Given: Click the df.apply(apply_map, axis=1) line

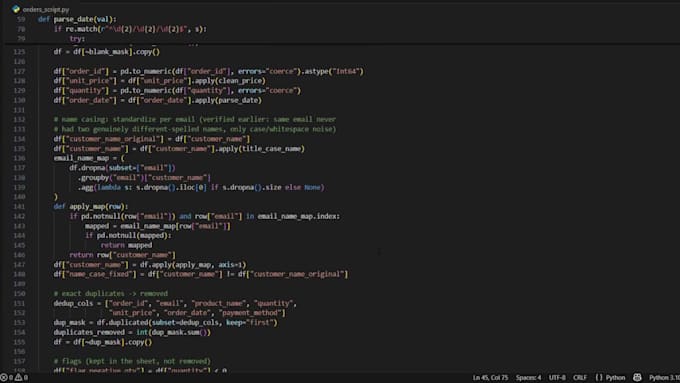Looking at the screenshot, I should 150,265.
